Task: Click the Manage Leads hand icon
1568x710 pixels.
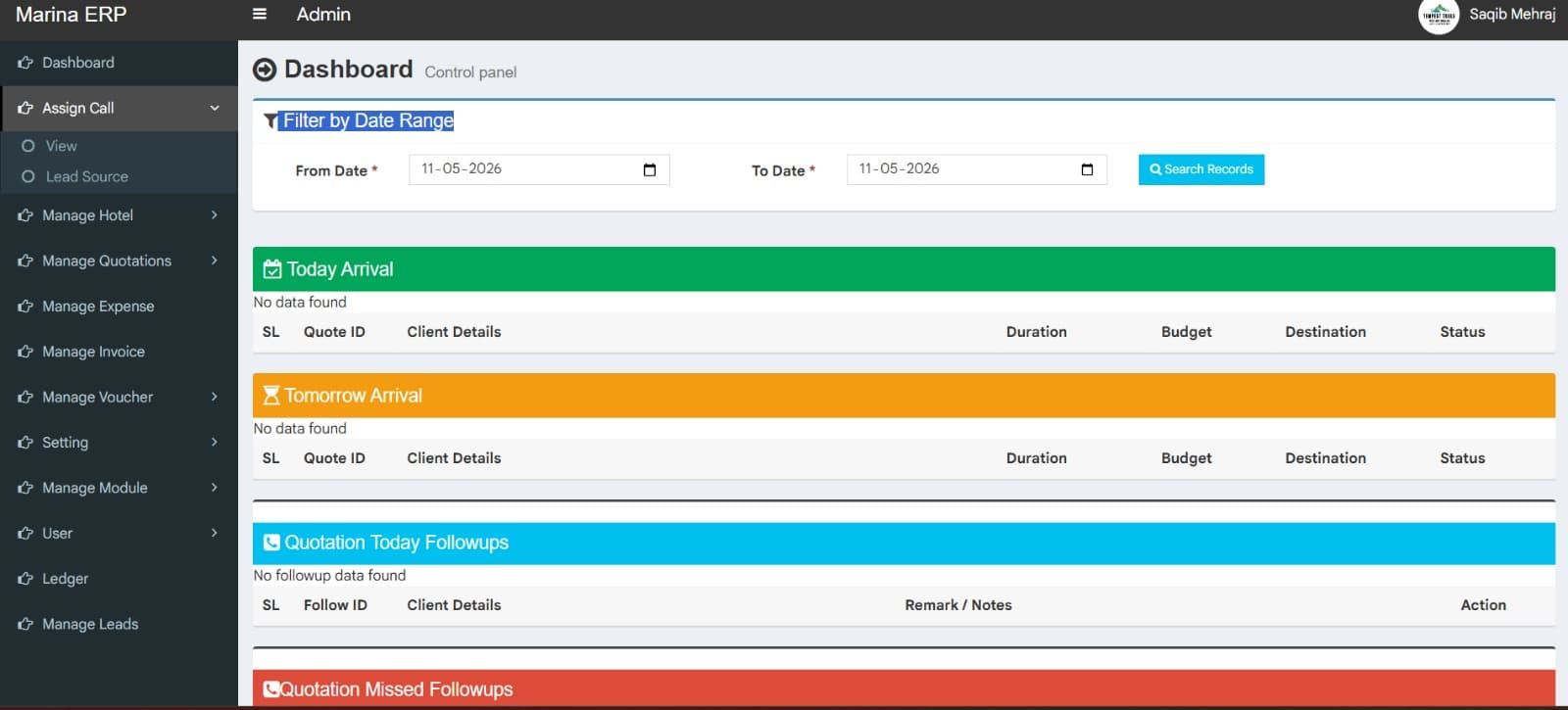Action: [x=25, y=624]
